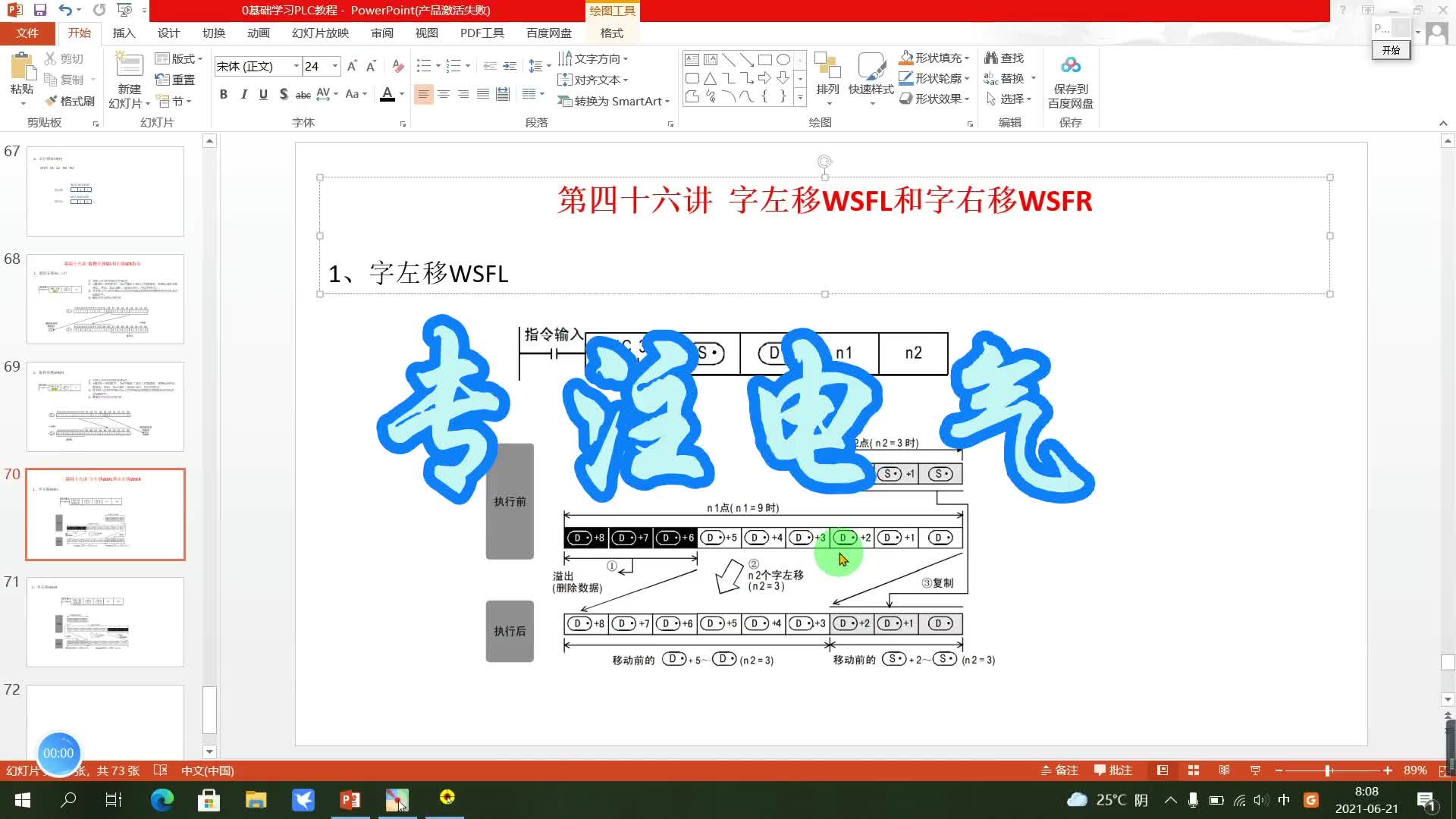
Task: Click the Clear Formatting eraser icon
Action: (397, 67)
